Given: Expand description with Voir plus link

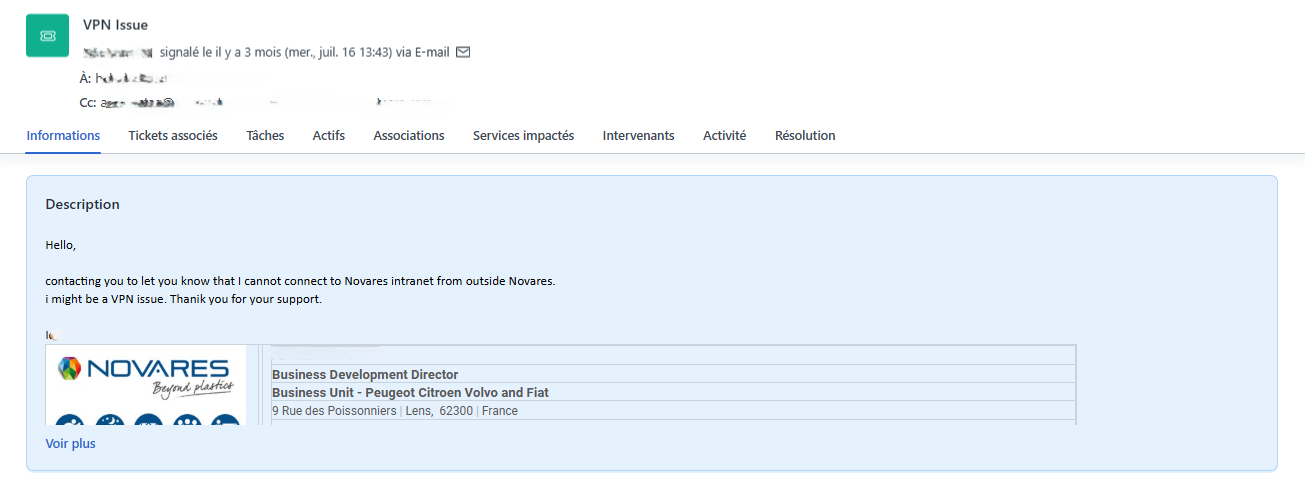Looking at the screenshot, I should coord(71,443).
